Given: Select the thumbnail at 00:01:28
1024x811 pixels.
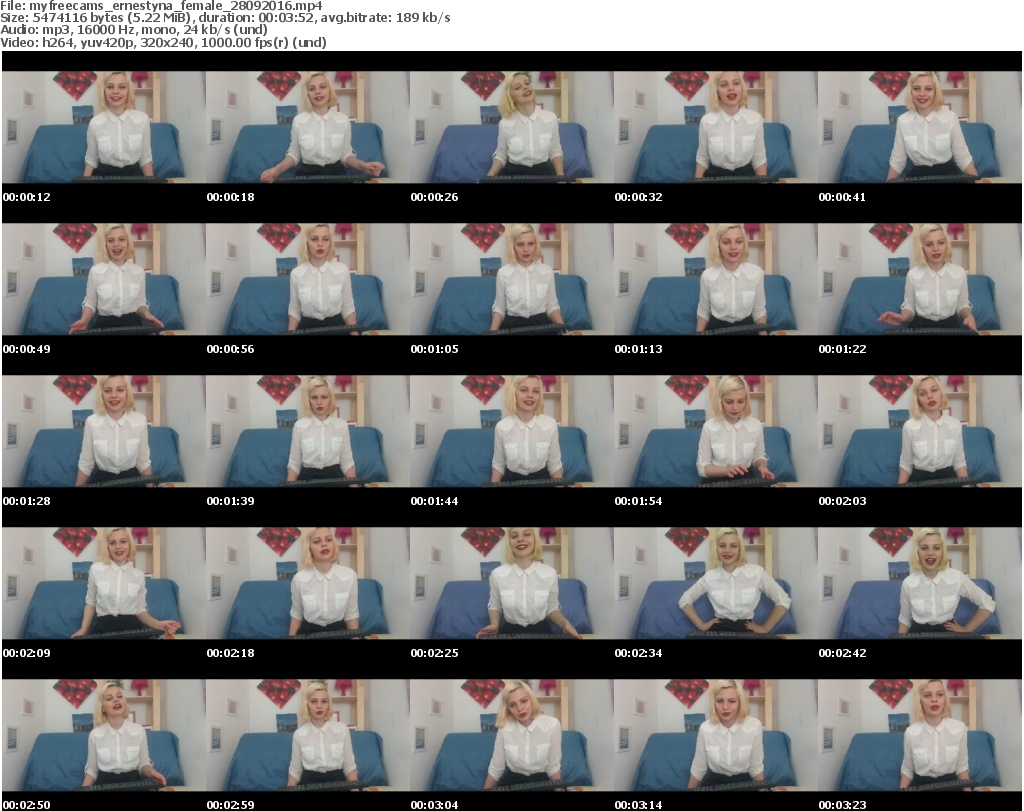Looking at the screenshot, I should click(104, 432).
